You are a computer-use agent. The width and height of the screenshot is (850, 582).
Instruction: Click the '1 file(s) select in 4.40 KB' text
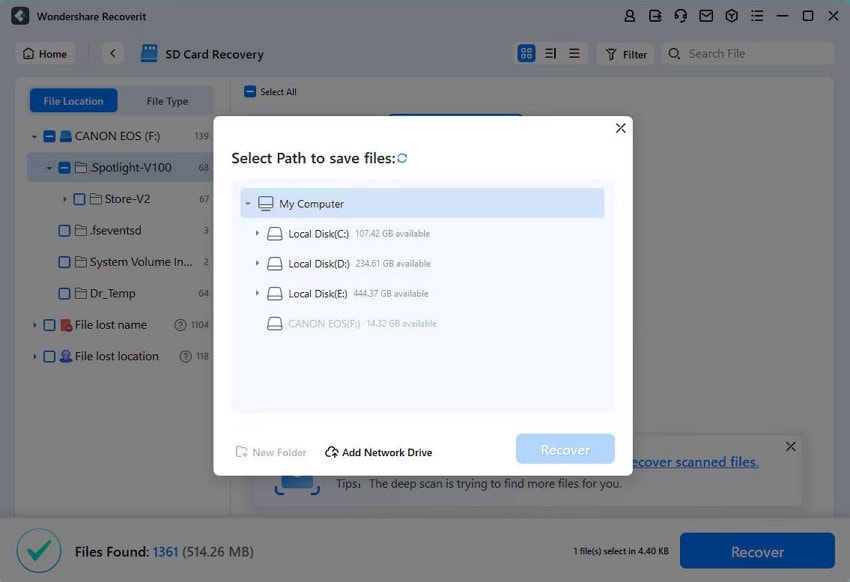click(621, 551)
